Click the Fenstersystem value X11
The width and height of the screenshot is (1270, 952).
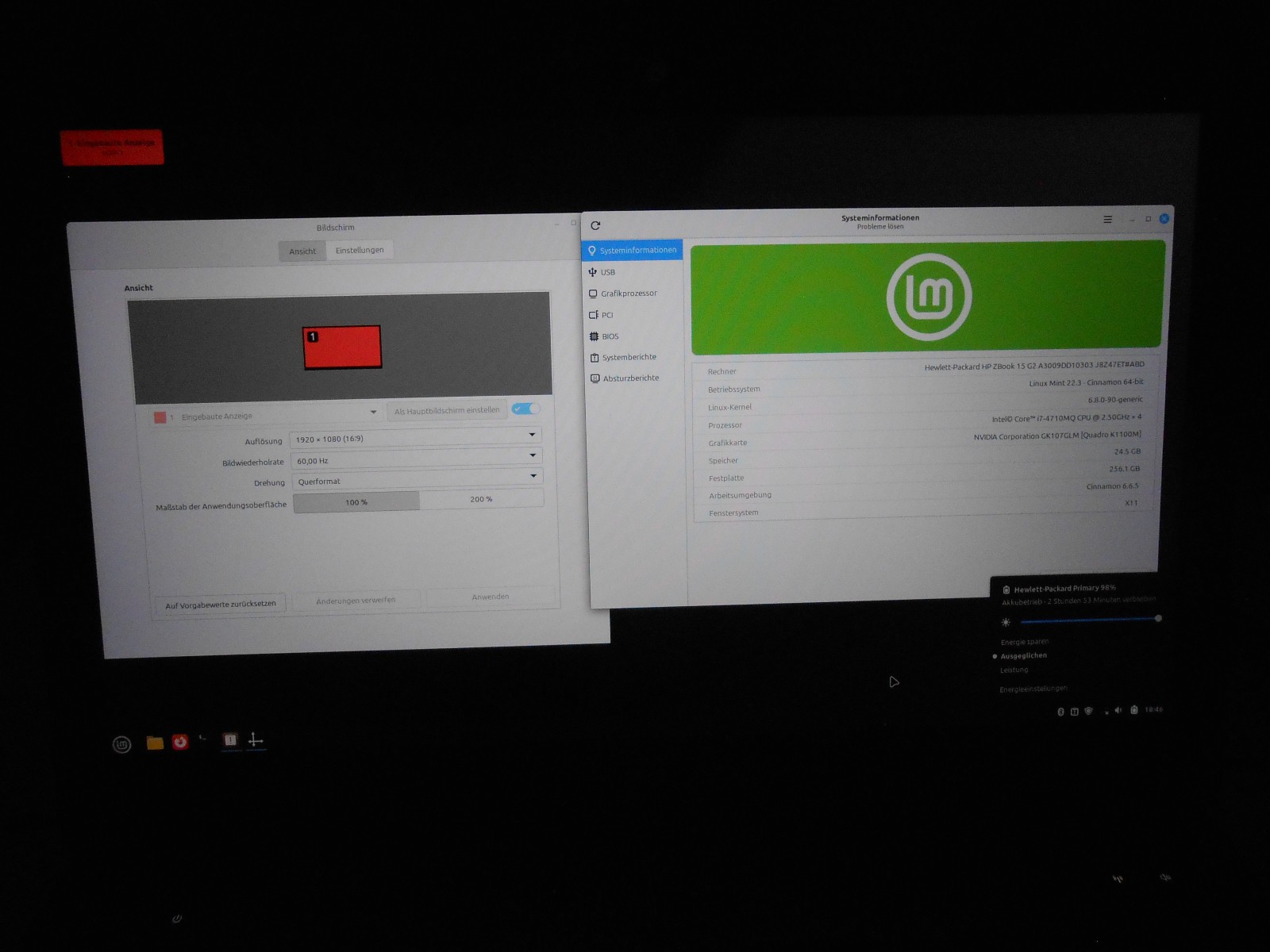(x=1131, y=503)
